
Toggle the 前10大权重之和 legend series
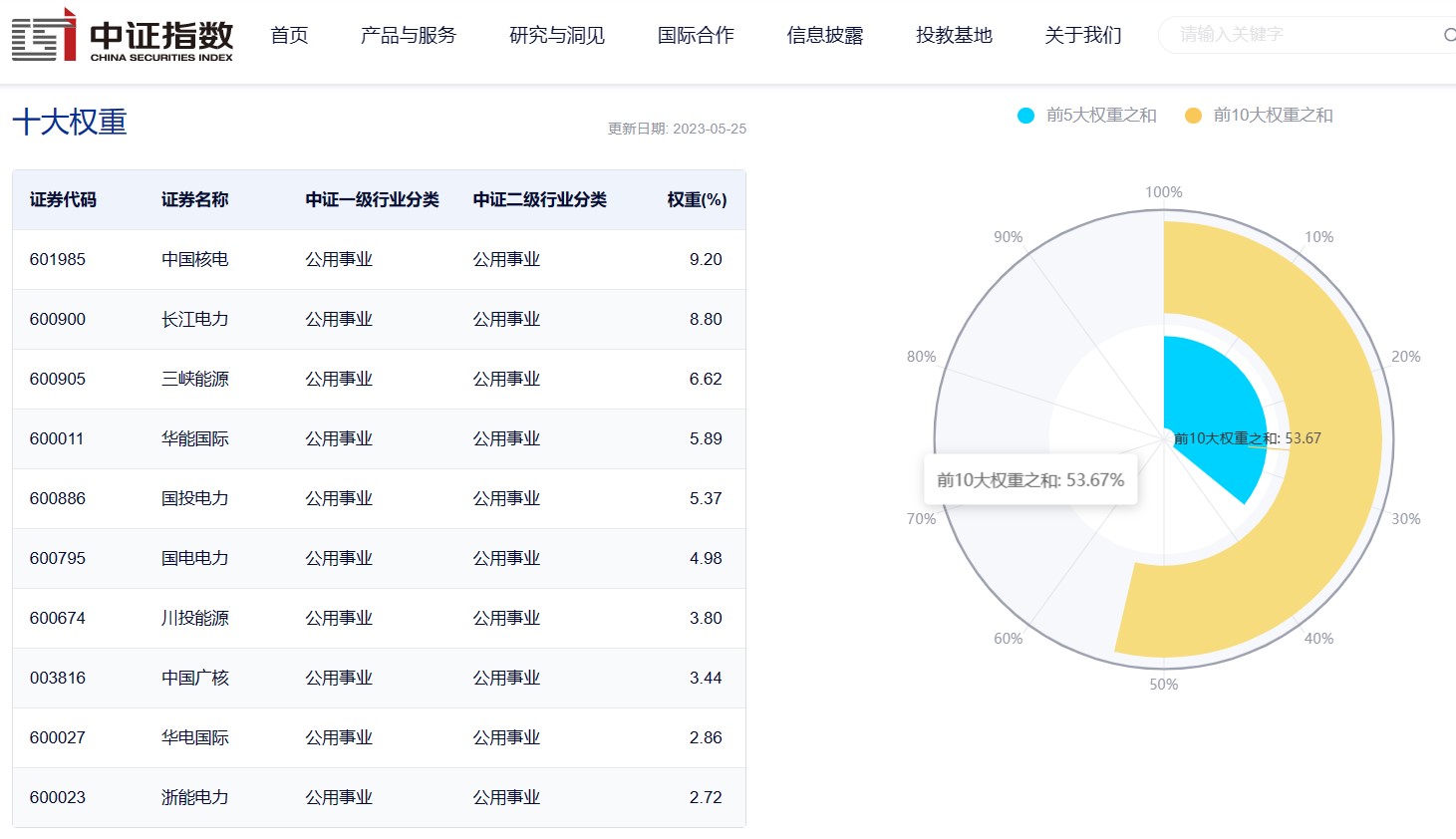click(x=1259, y=116)
